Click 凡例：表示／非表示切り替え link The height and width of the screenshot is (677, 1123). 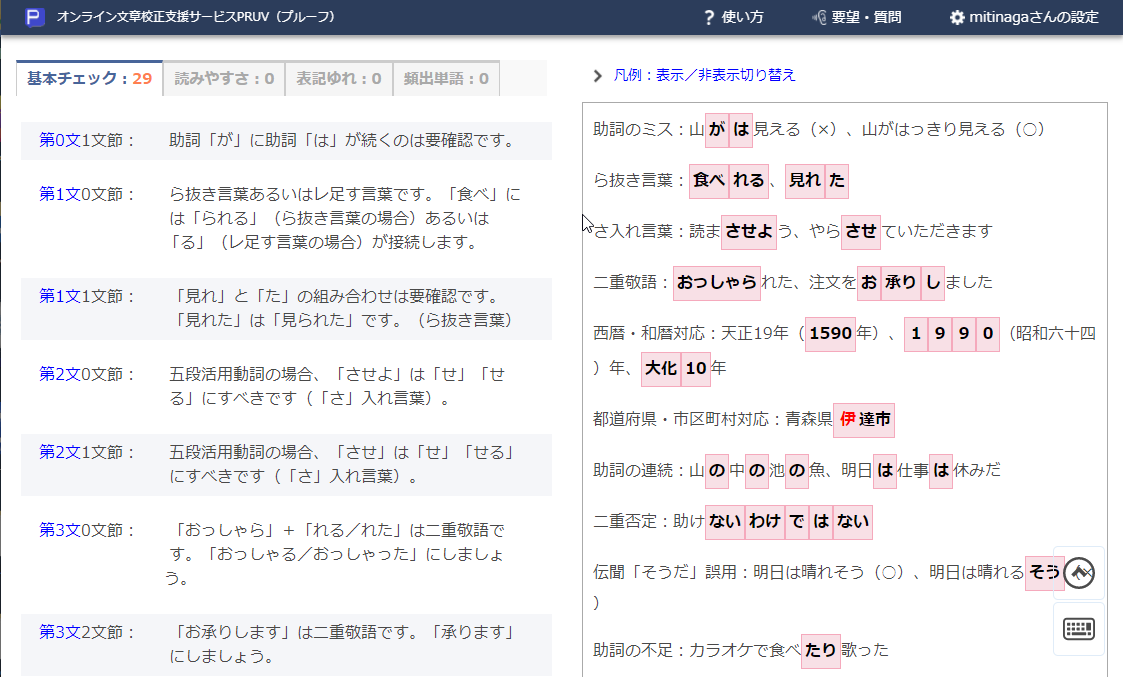704,75
